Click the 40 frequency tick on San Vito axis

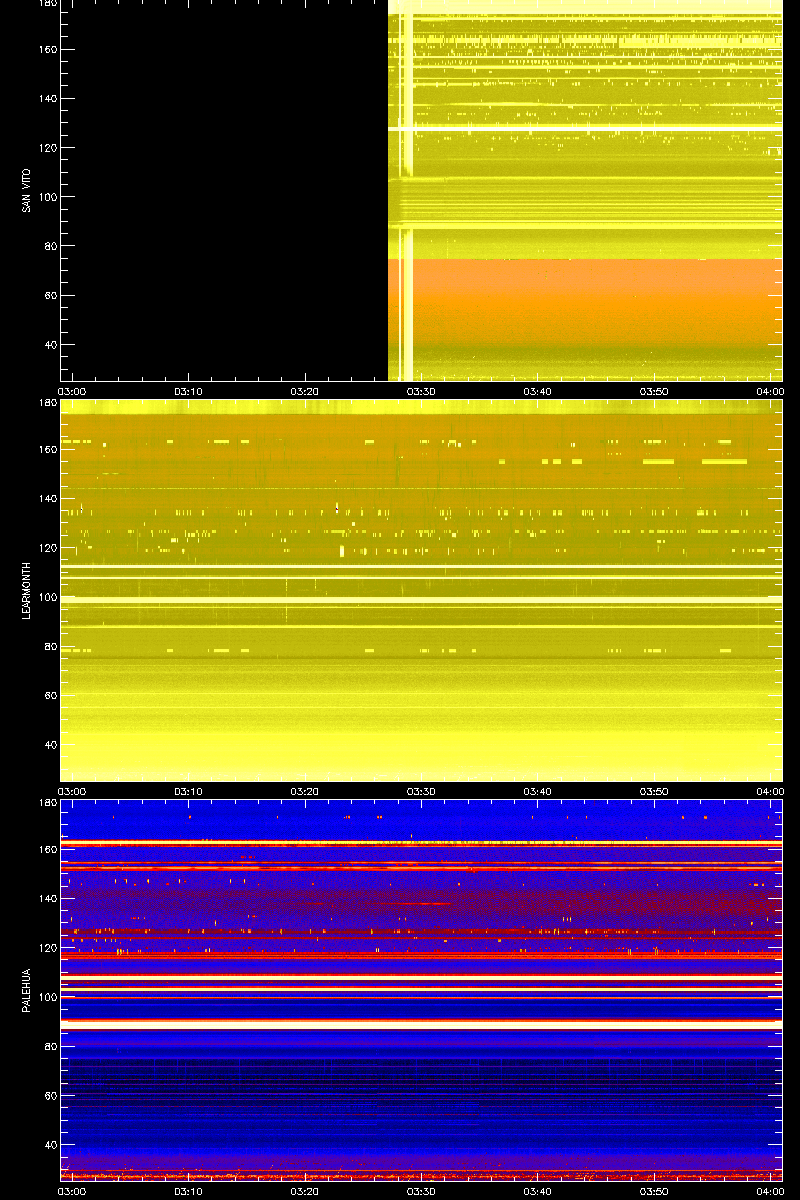50,345
